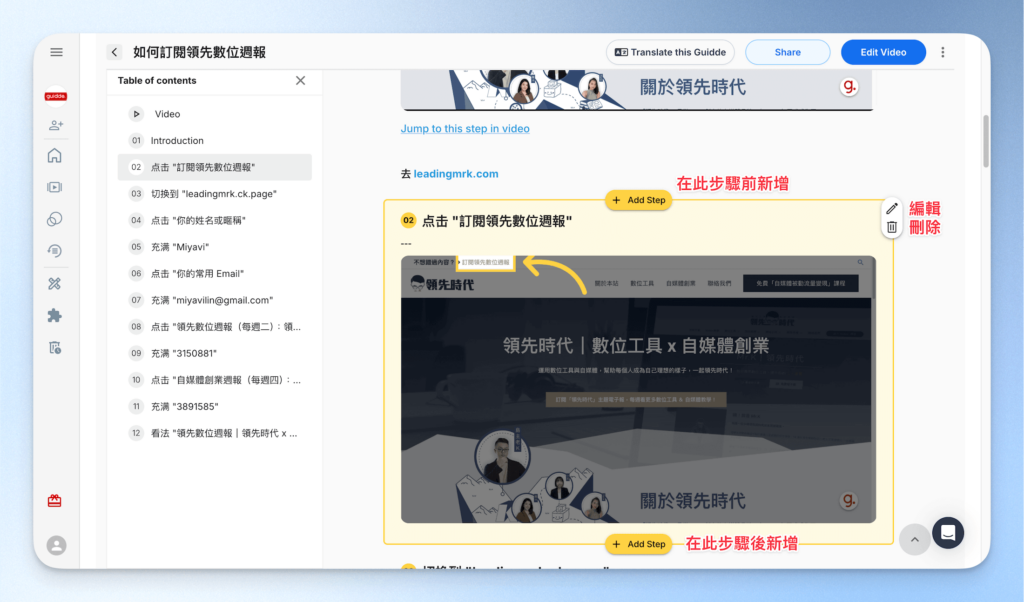
Task: Click the page's vertical scrollbar
Action: (x=985, y=141)
